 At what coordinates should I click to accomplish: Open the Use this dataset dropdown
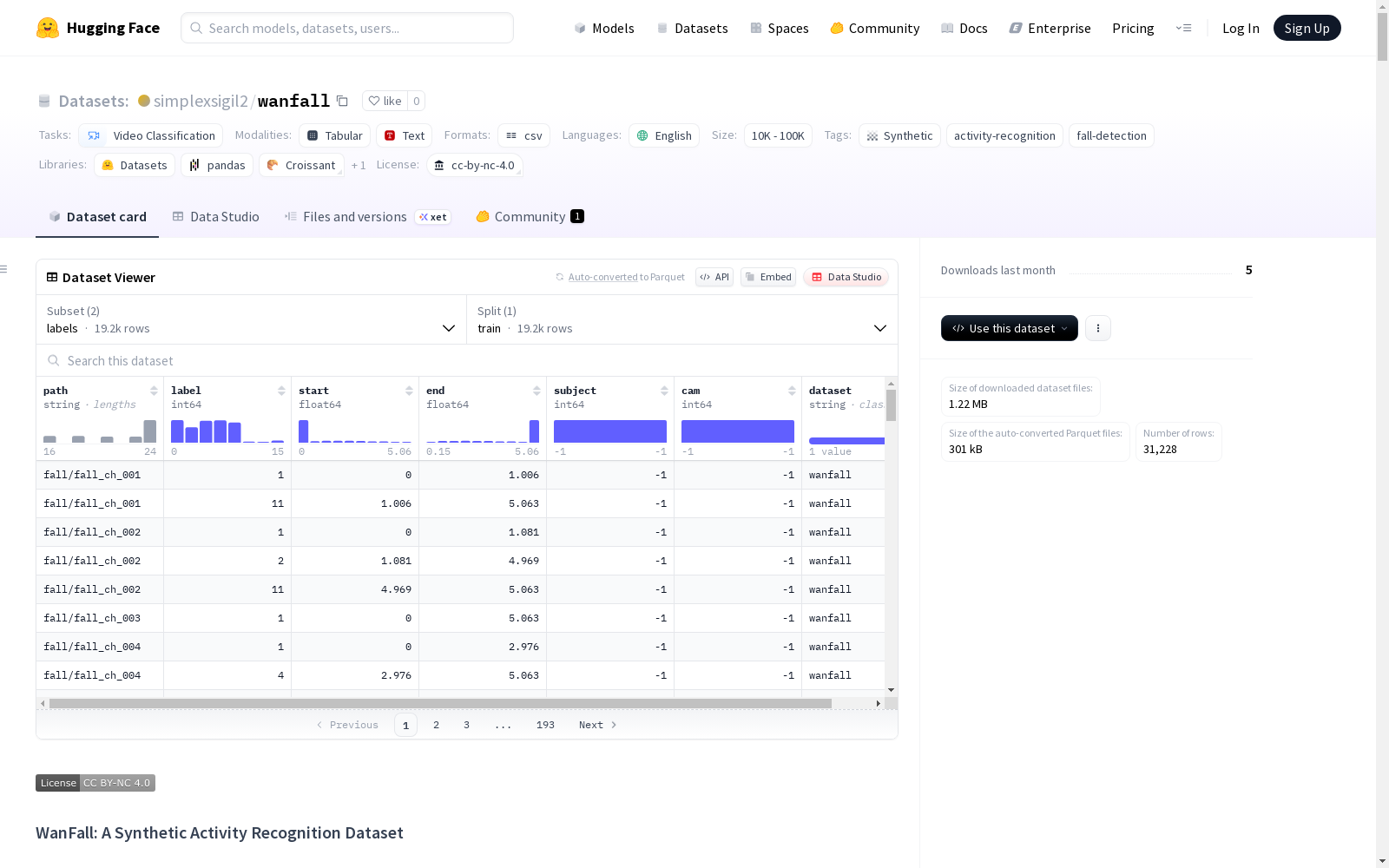click(x=1010, y=328)
